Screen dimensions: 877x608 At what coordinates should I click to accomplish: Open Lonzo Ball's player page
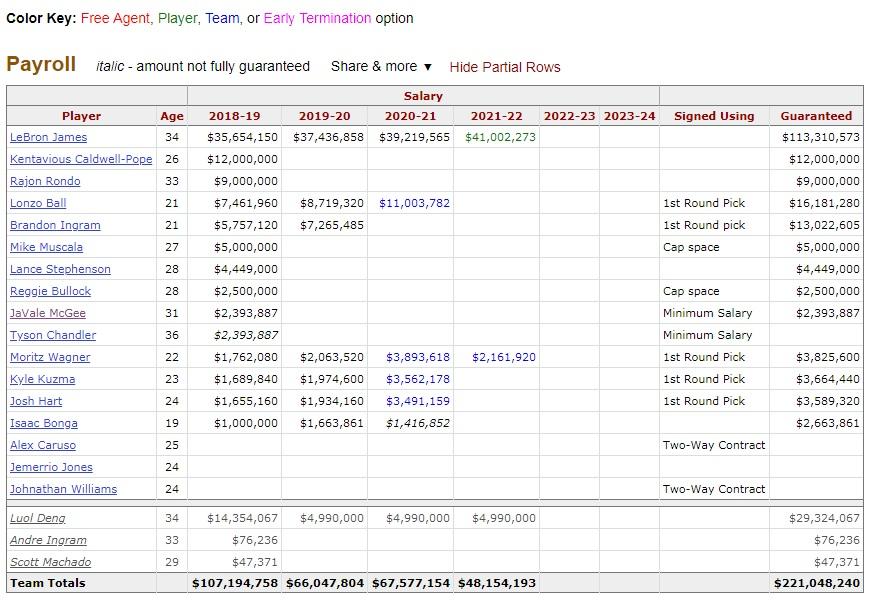tap(38, 203)
